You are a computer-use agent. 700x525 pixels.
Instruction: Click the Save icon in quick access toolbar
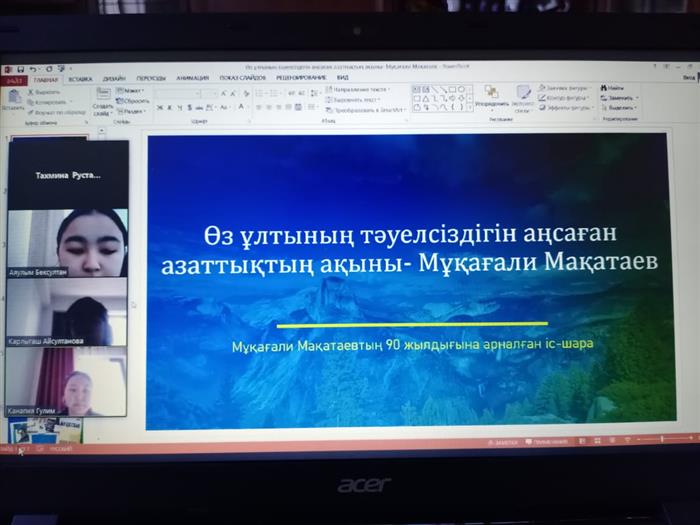[x=21, y=68]
